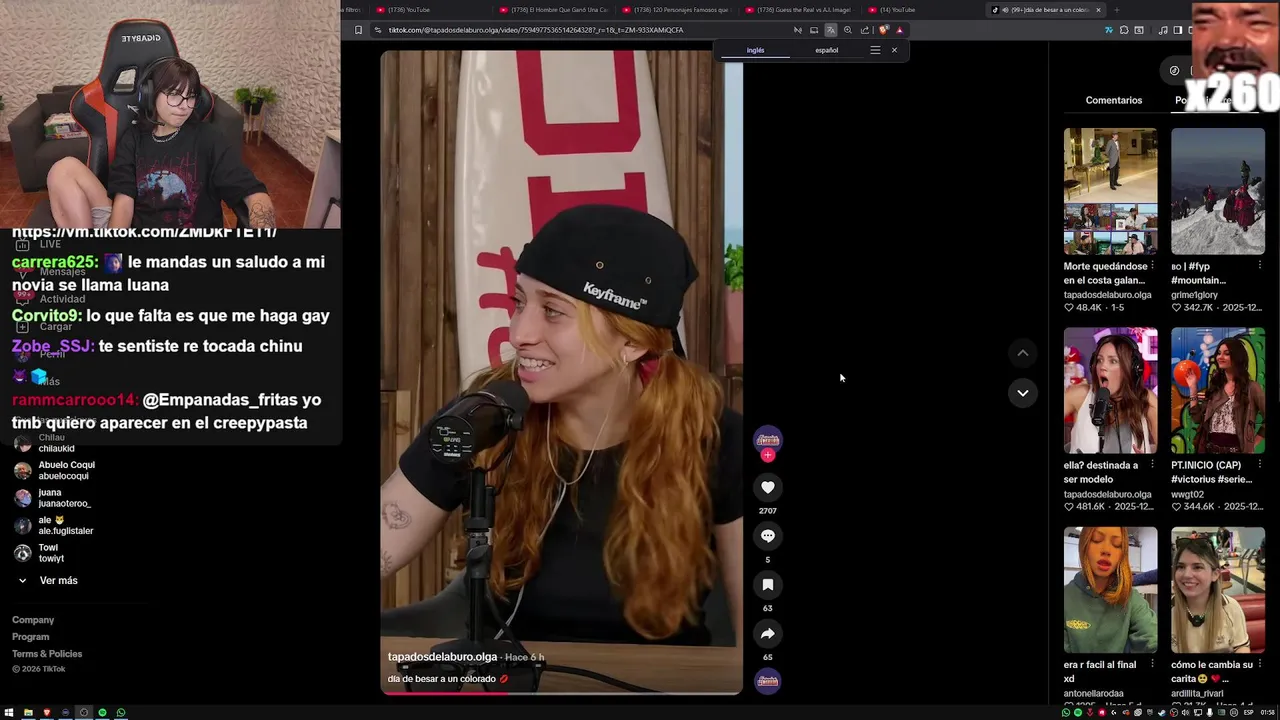Open translate popup hamburger options
Image resolution: width=1280 pixels, height=720 pixels.
(x=875, y=50)
